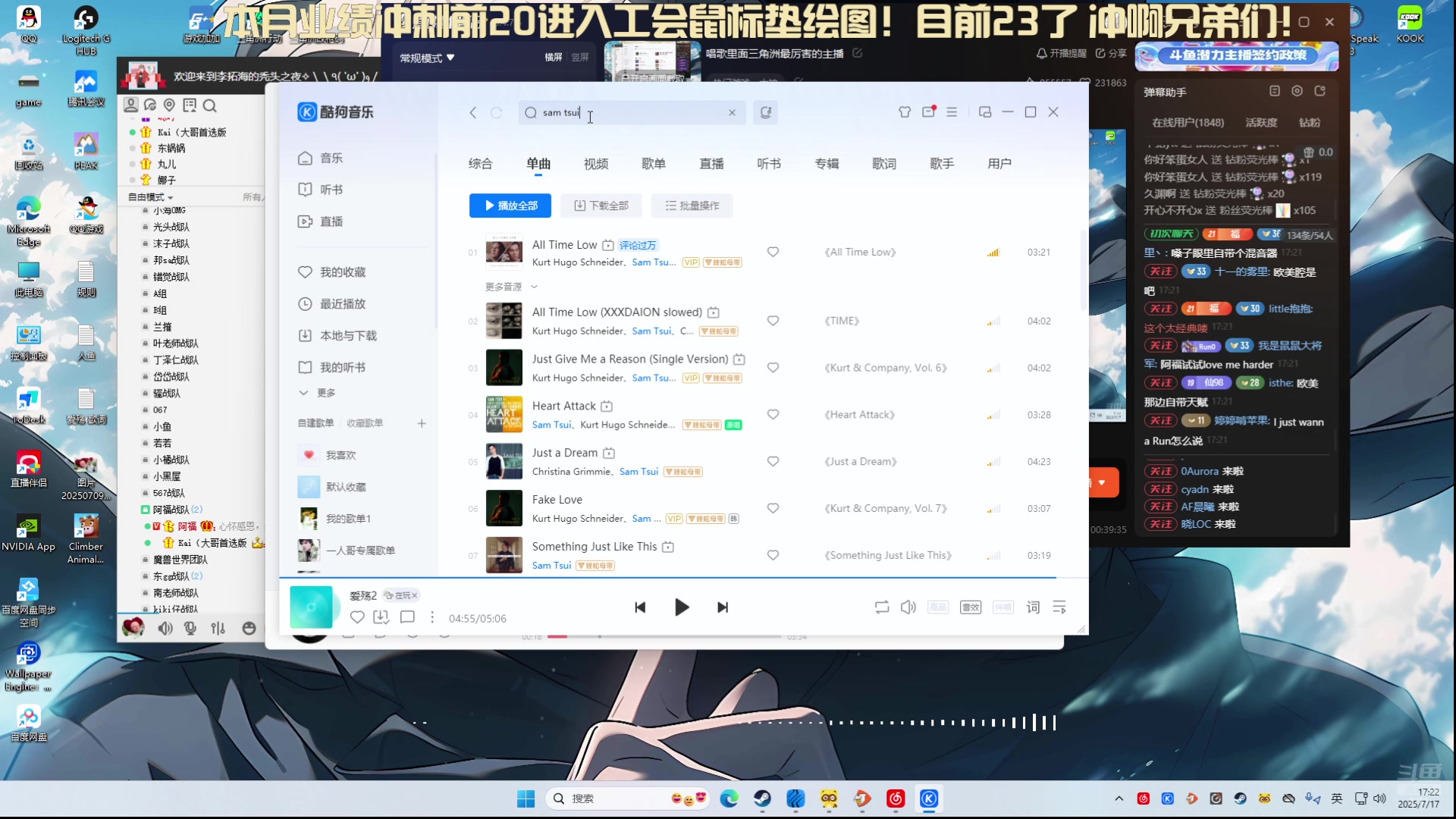Open 直播 in the KuGou sidebar
This screenshot has height=819, width=1456.
click(x=320, y=221)
